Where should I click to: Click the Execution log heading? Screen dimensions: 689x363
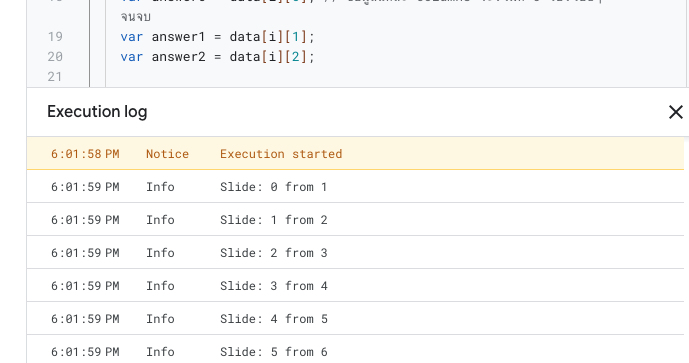97,112
